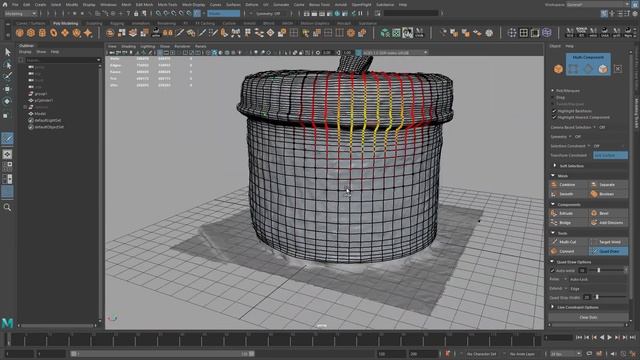Open the Mesh Tools menu
The width and height of the screenshot is (640, 360).
[x=167, y=4]
